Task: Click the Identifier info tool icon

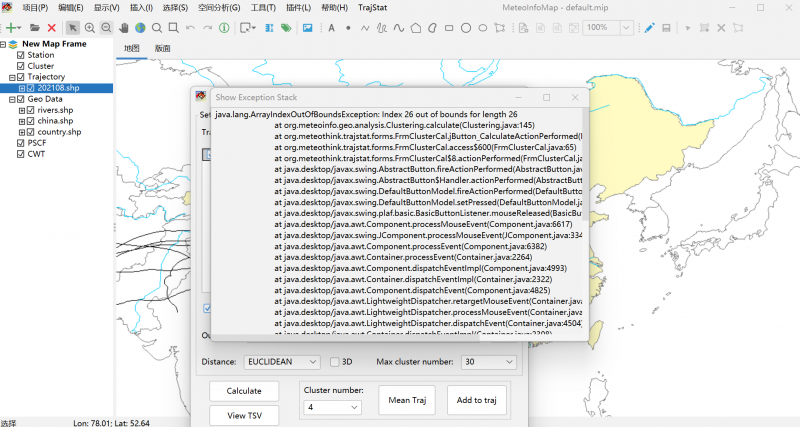Action: point(222,27)
